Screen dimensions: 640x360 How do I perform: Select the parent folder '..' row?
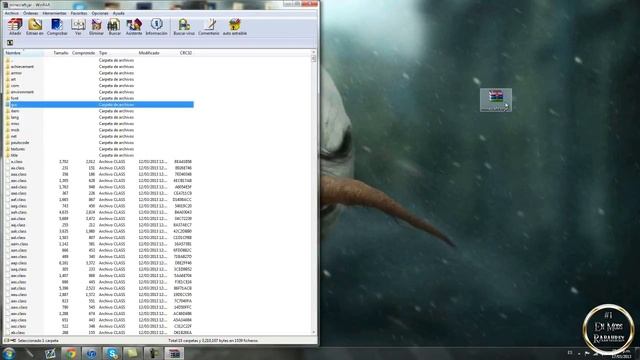coord(99,60)
